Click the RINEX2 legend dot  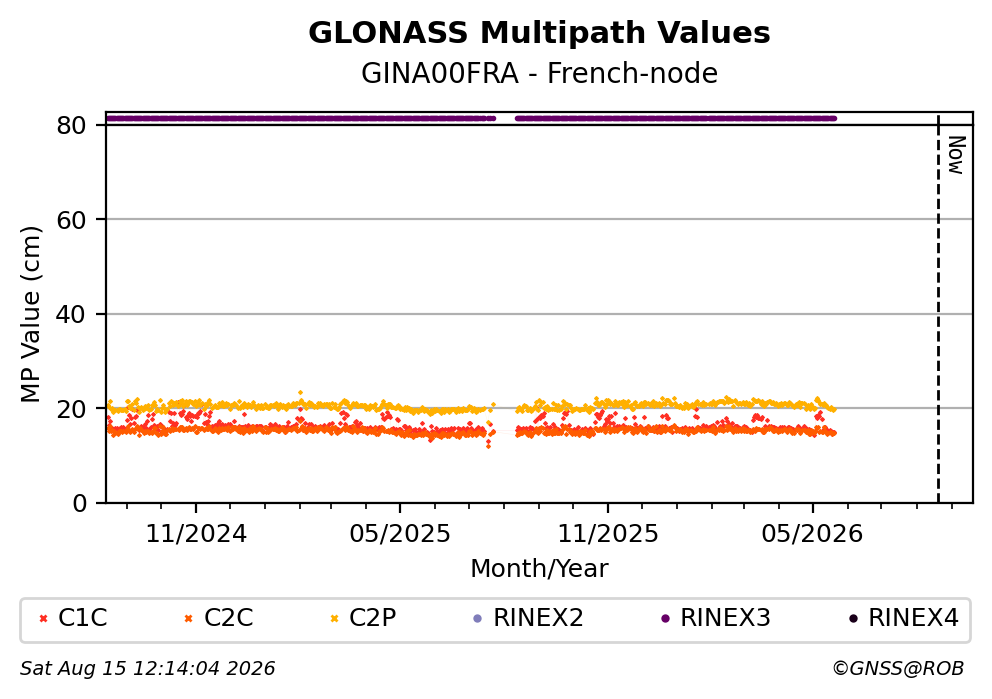[x=478, y=619]
